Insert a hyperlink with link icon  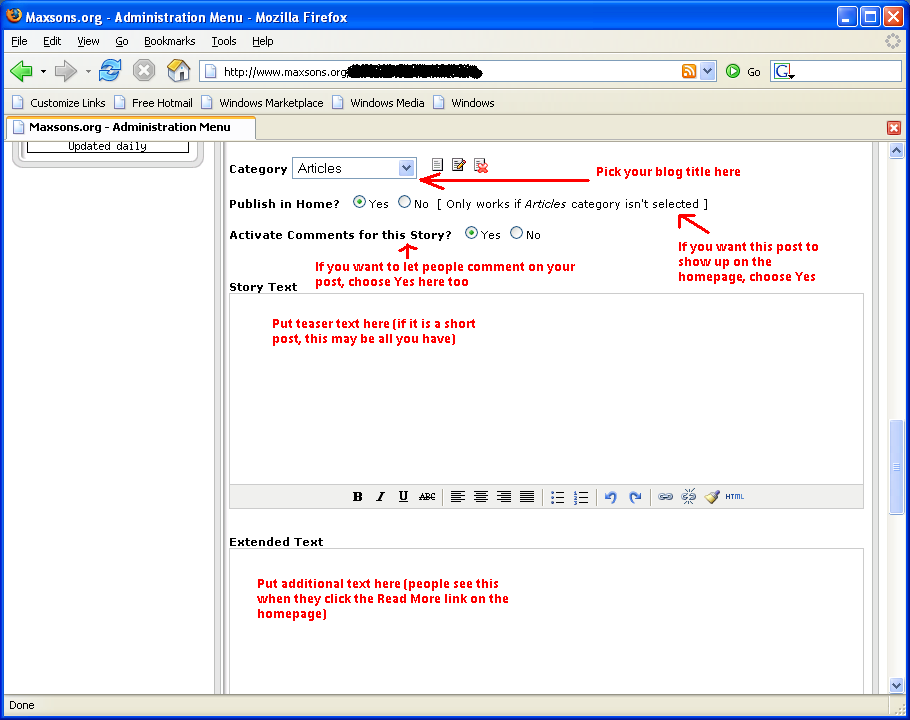click(x=665, y=497)
